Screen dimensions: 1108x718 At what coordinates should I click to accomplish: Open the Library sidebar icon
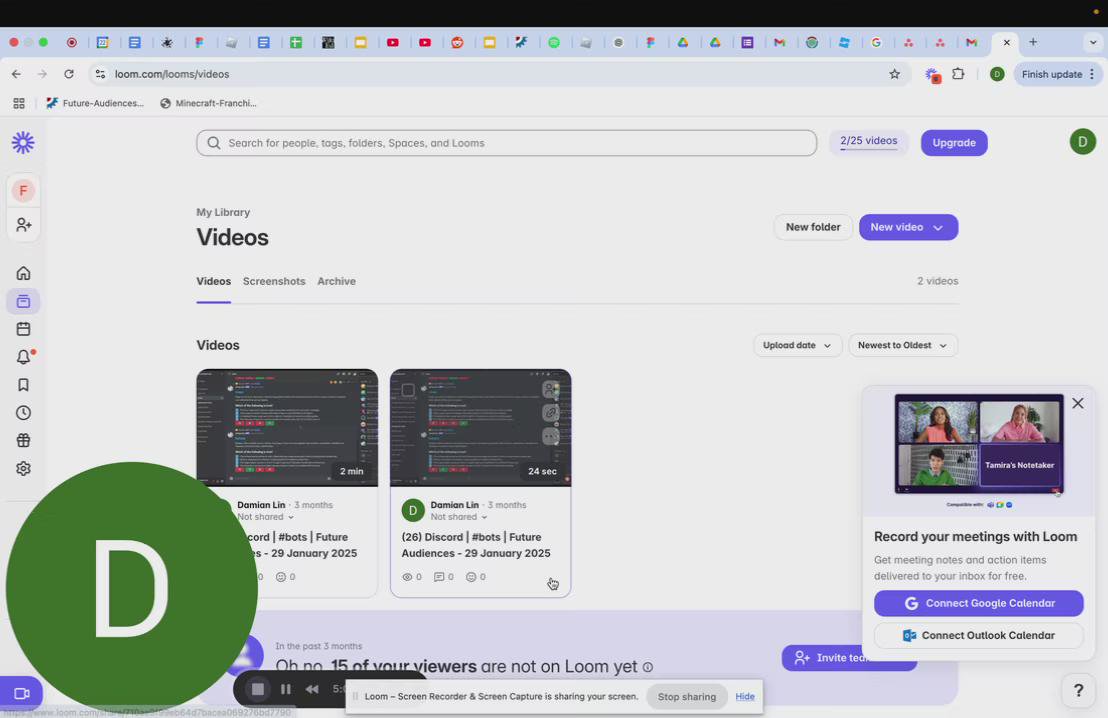[x=23, y=301]
